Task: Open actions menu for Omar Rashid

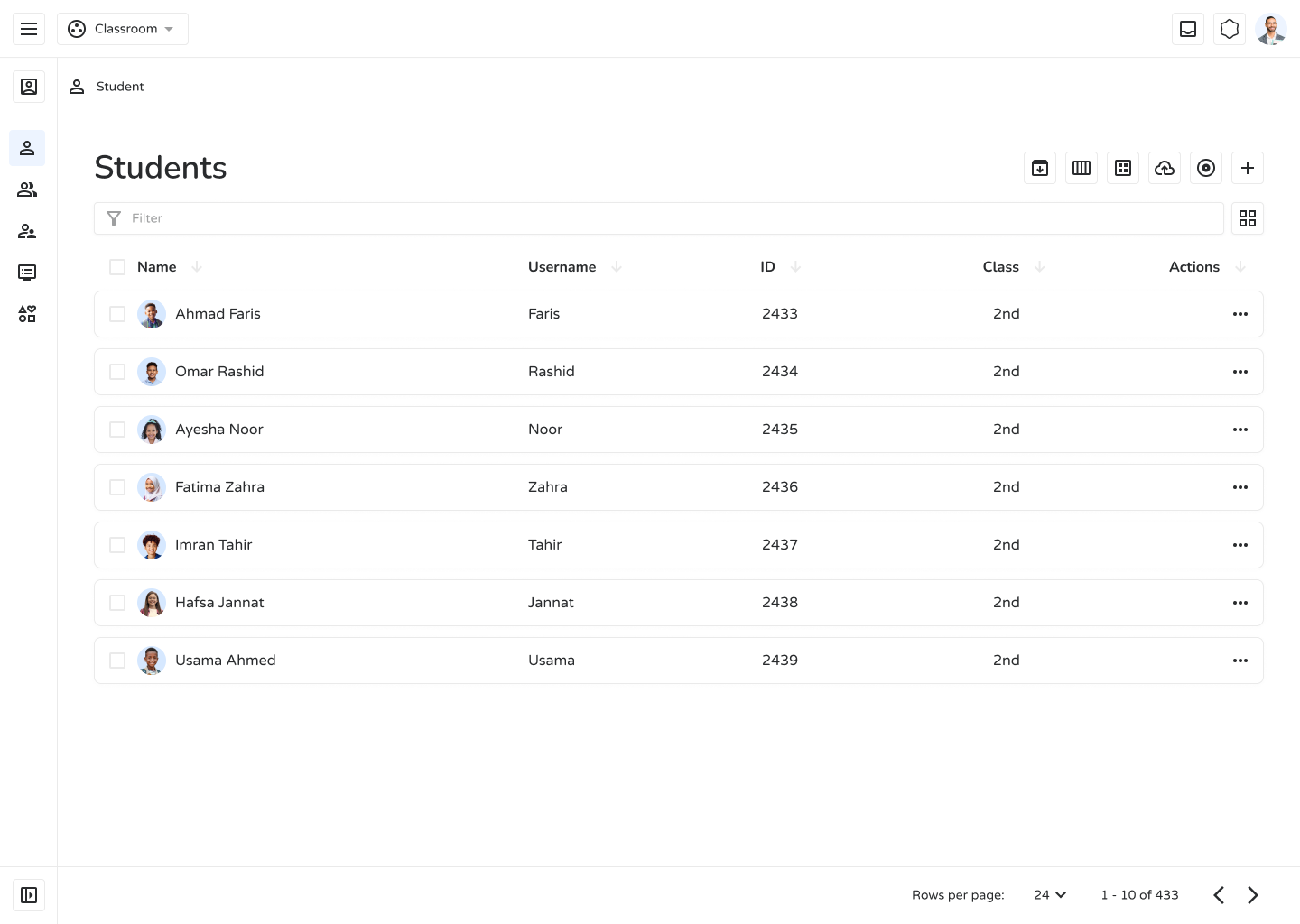Action: tap(1240, 372)
